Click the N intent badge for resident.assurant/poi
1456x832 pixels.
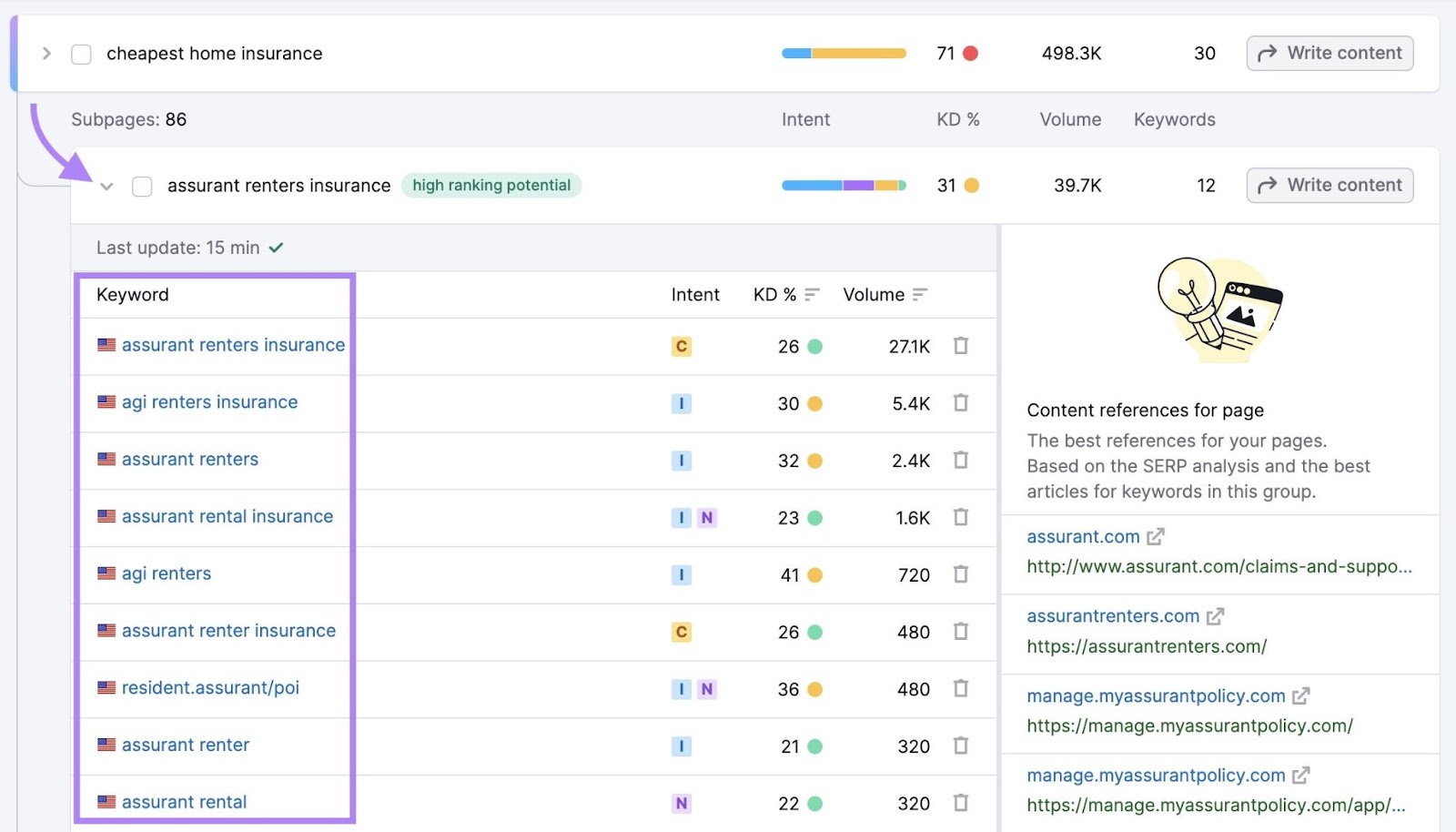[707, 689]
